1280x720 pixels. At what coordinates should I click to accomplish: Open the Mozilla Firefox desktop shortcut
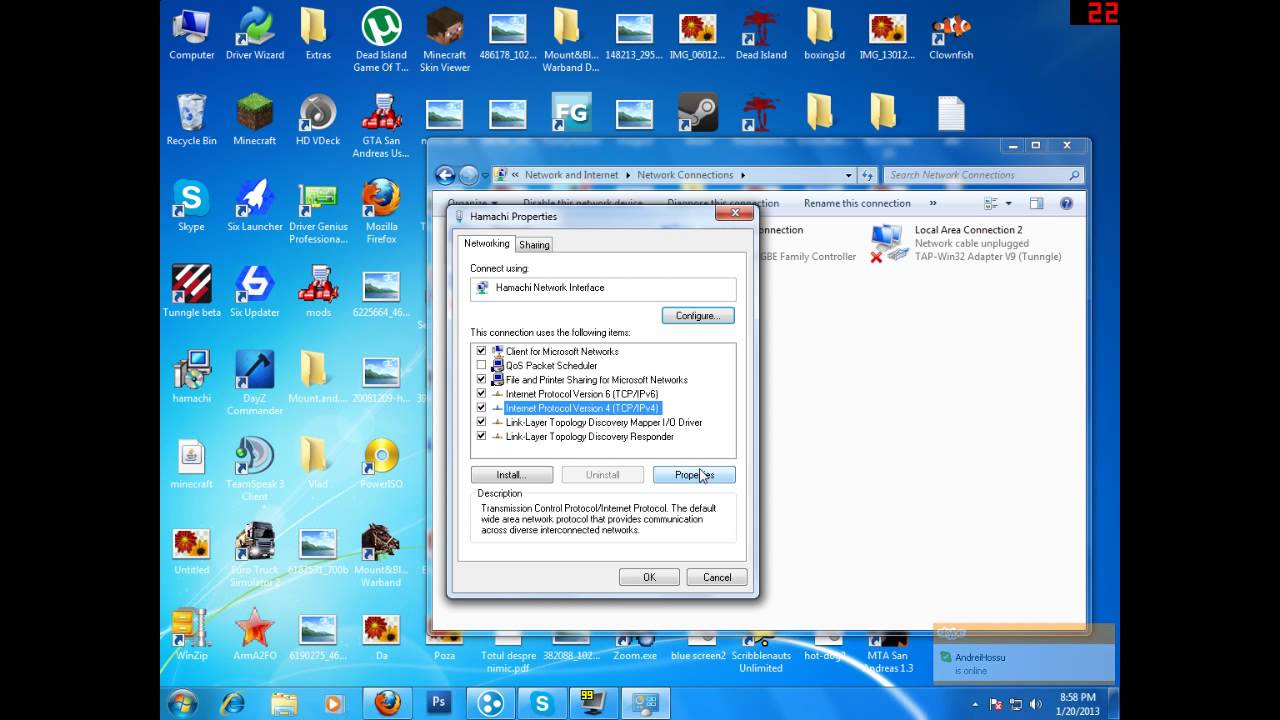pyautogui.click(x=381, y=212)
